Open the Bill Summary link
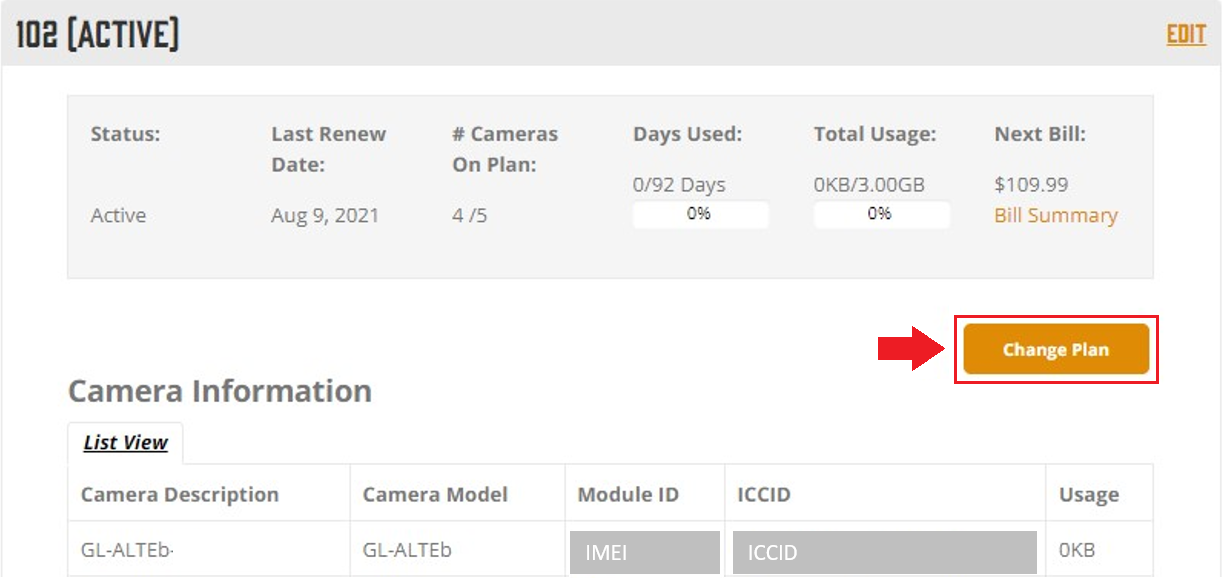This screenshot has height=578, width=1222. point(1055,216)
